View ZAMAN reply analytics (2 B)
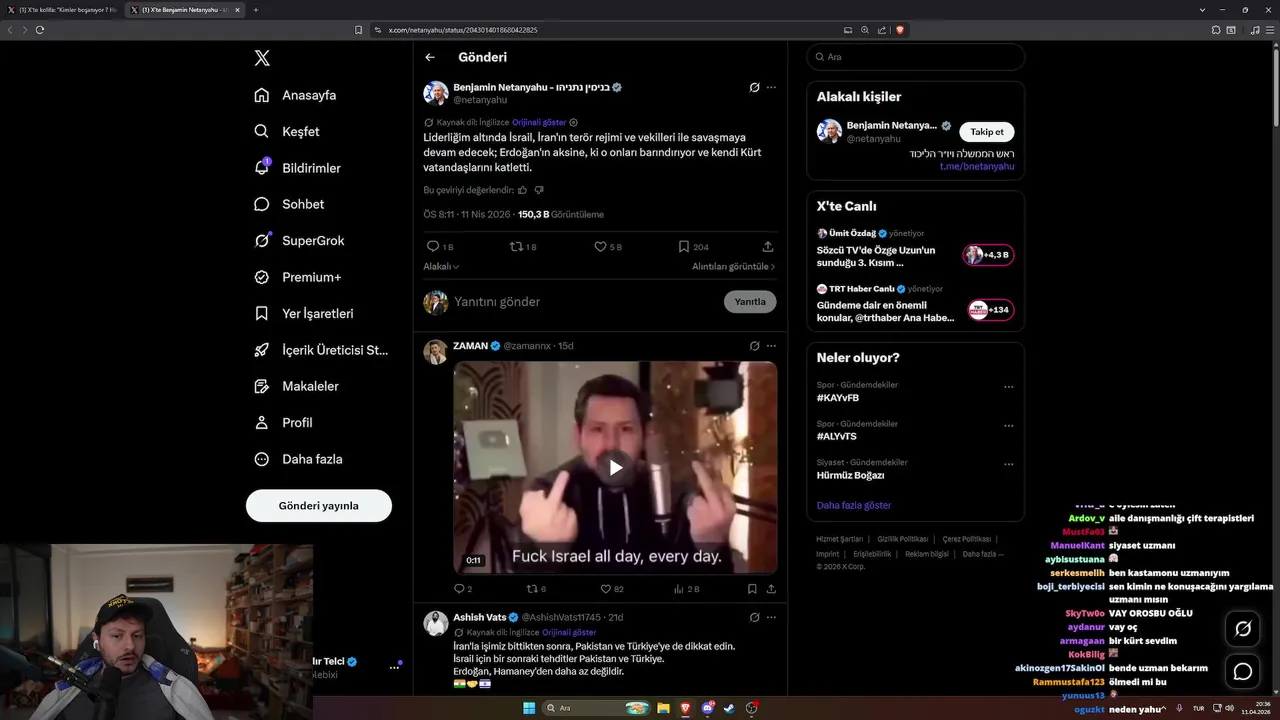The height and width of the screenshot is (720, 1280). pyautogui.click(x=687, y=589)
